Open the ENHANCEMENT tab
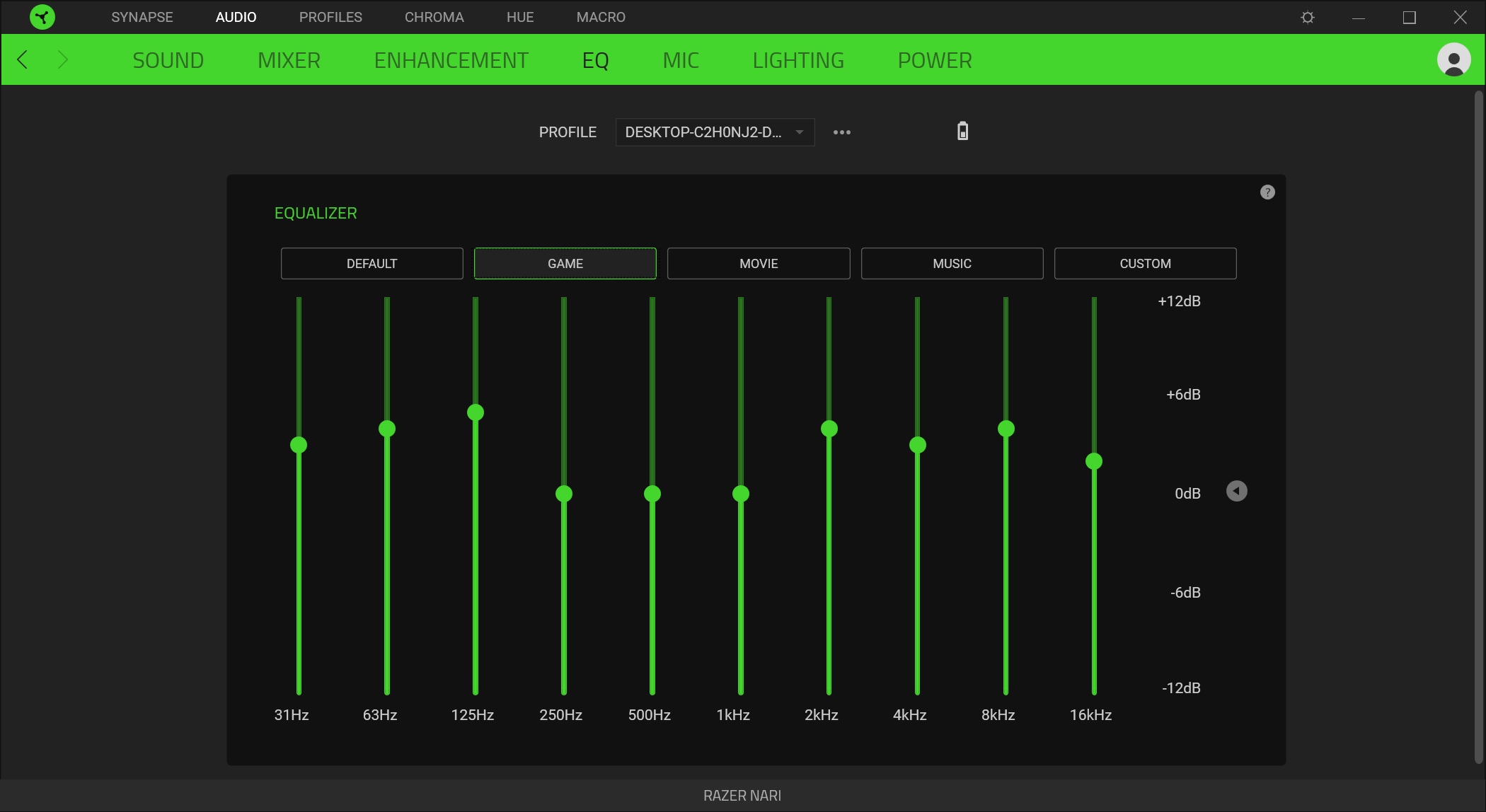This screenshot has height=812, width=1486. (451, 60)
